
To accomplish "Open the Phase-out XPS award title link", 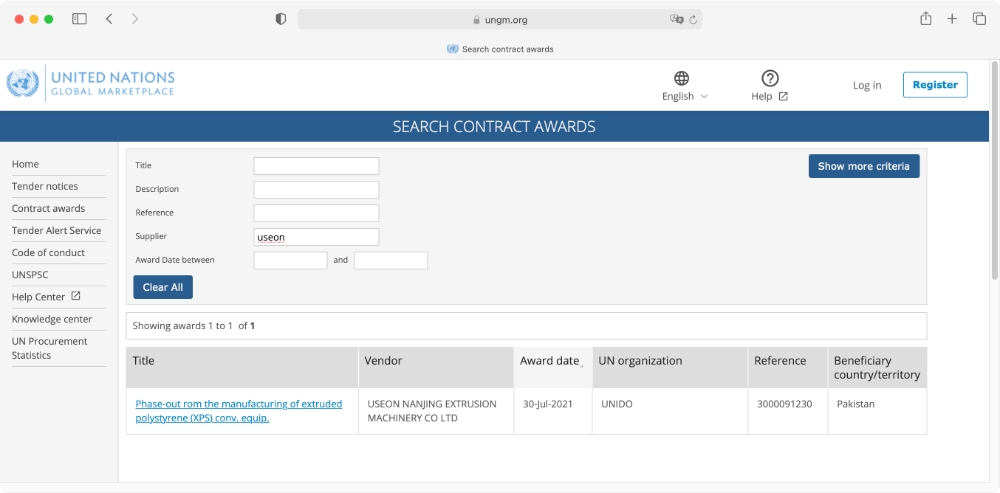I will (239, 411).
